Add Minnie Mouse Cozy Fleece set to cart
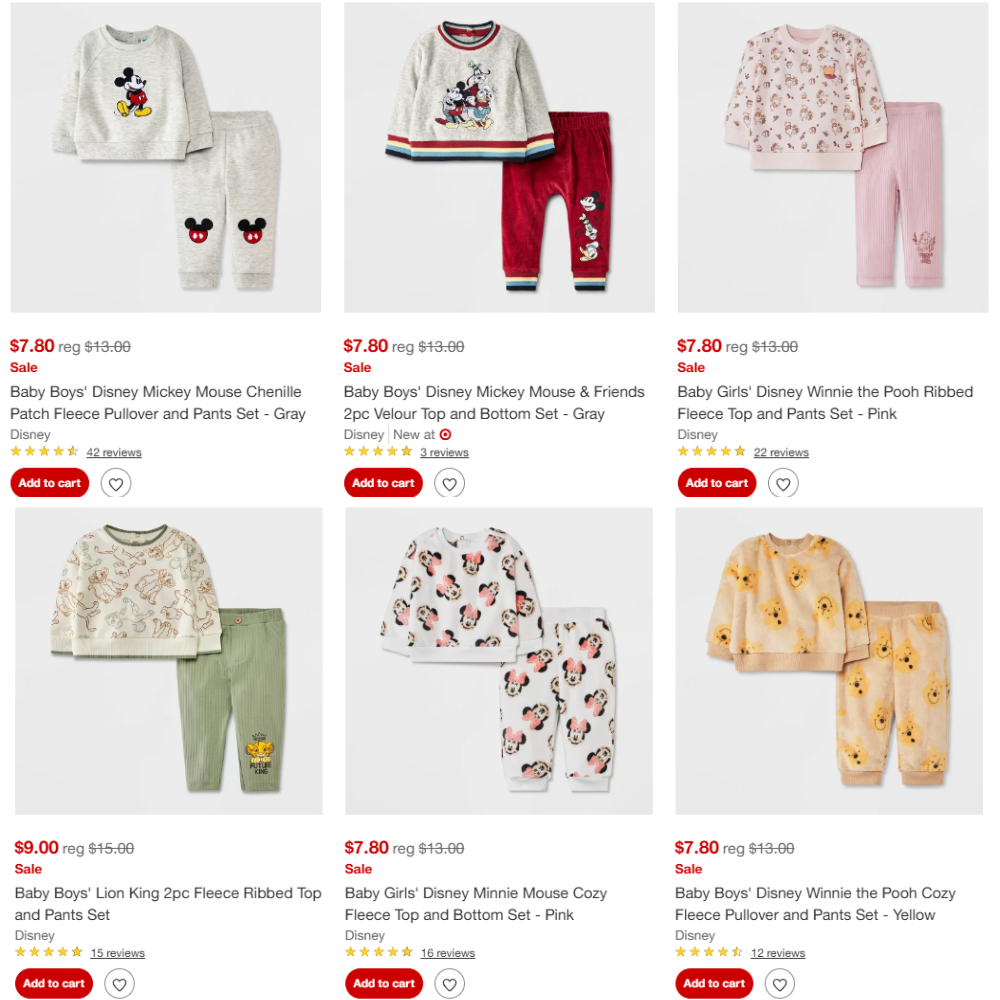The height and width of the screenshot is (1000, 1000). (384, 983)
